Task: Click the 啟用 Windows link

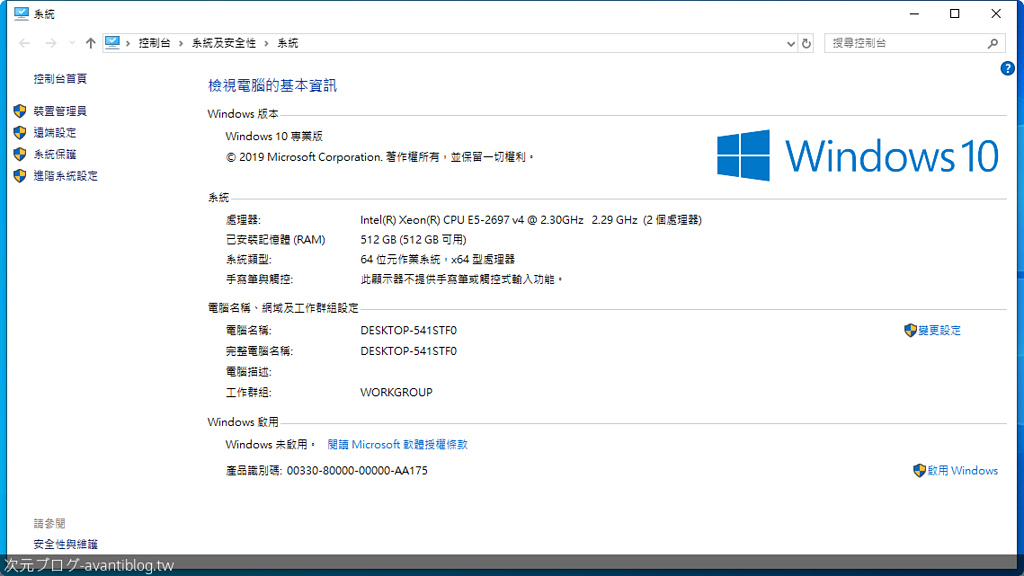Action: tap(963, 471)
